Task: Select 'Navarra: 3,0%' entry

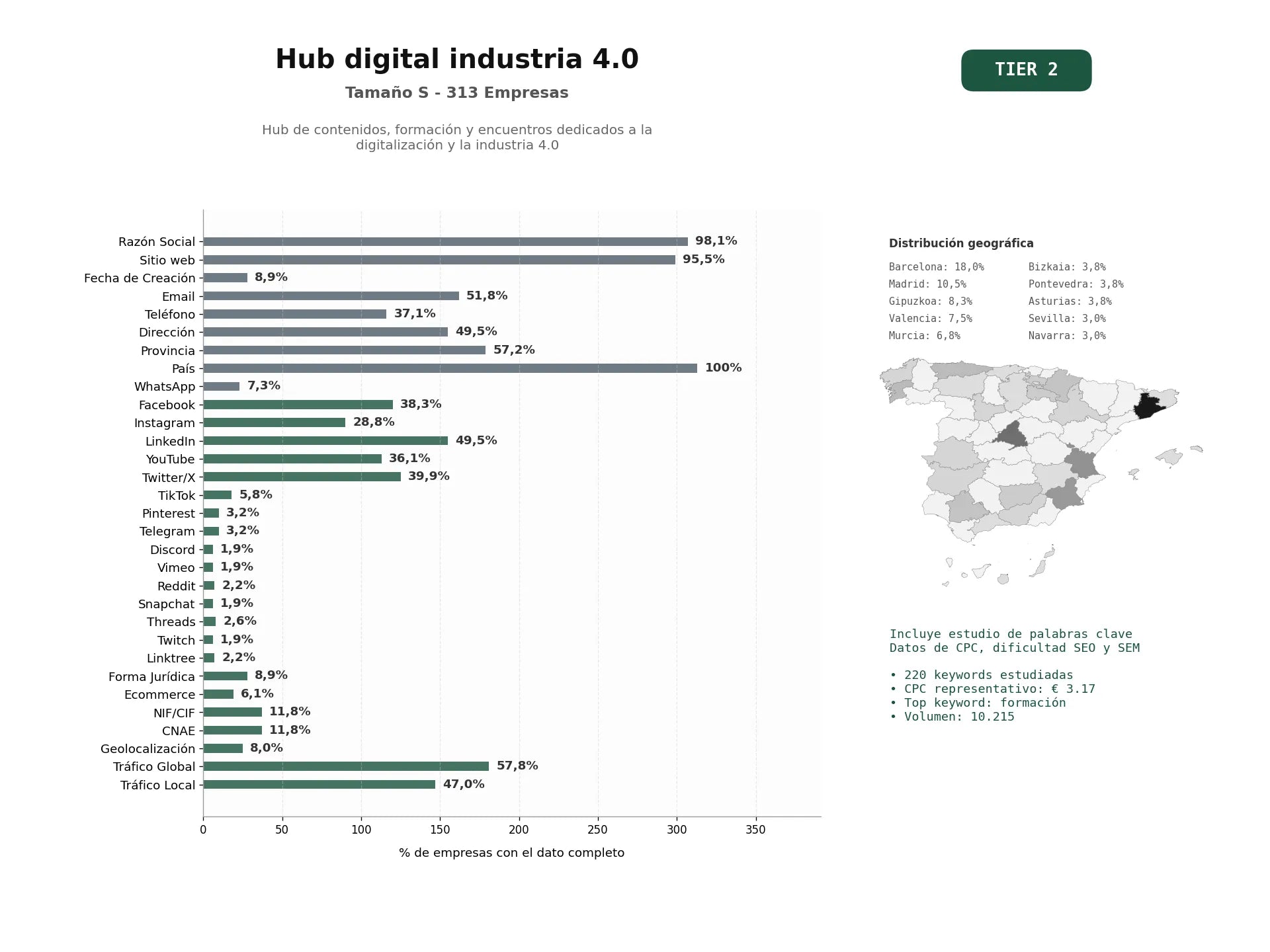Action: point(1067,336)
